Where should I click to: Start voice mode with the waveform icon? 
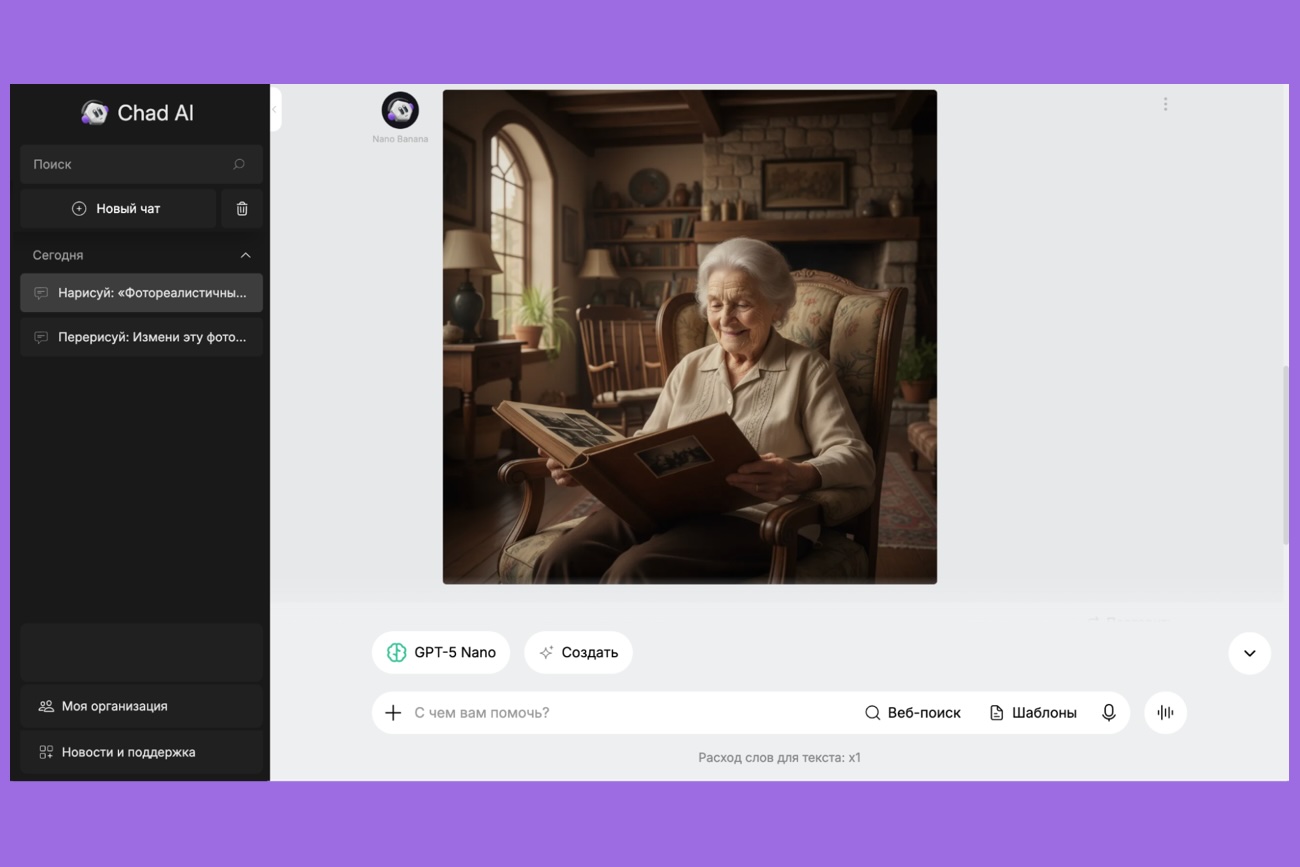(1165, 713)
